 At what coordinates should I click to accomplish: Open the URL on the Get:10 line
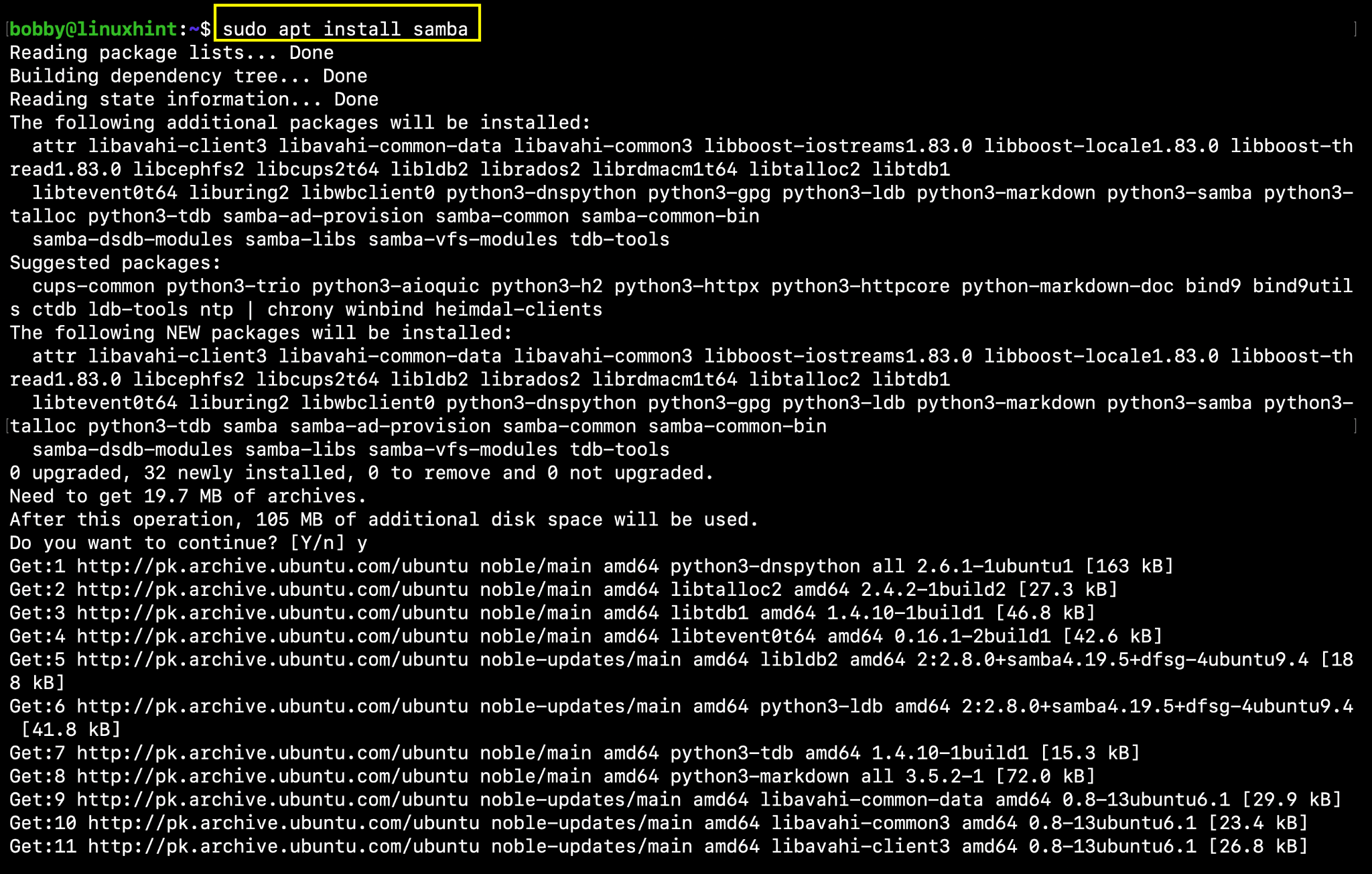[283, 823]
